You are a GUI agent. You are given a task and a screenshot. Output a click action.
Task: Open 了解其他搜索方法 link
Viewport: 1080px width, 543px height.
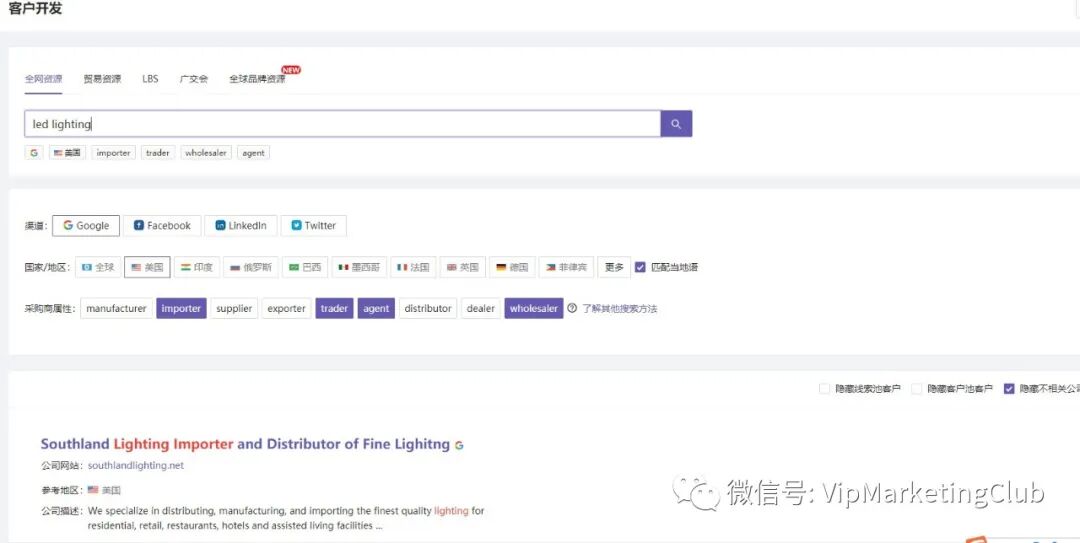pos(620,309)
